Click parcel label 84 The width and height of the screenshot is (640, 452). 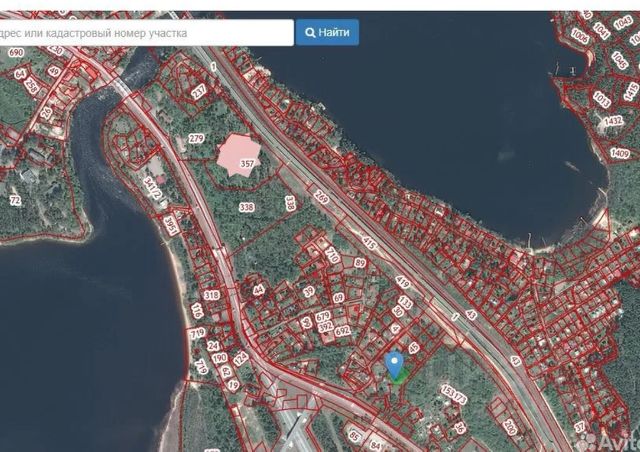pos(375,445)
